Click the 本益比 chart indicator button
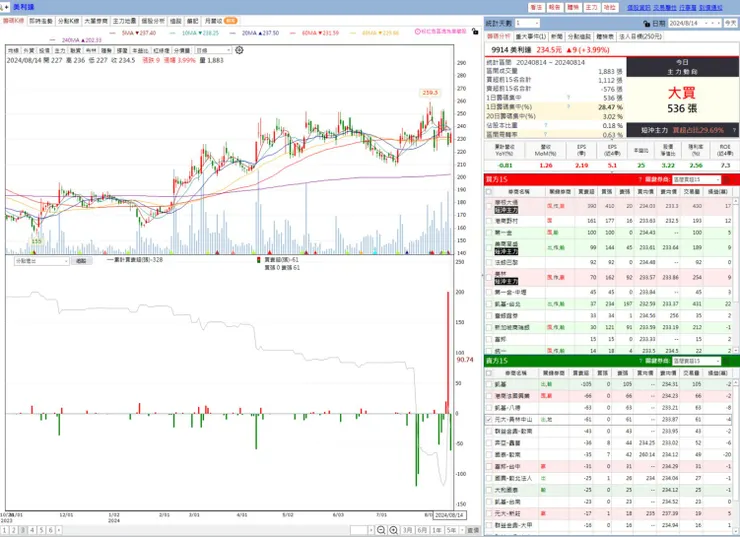740x537 pixels. coord(140,50)
